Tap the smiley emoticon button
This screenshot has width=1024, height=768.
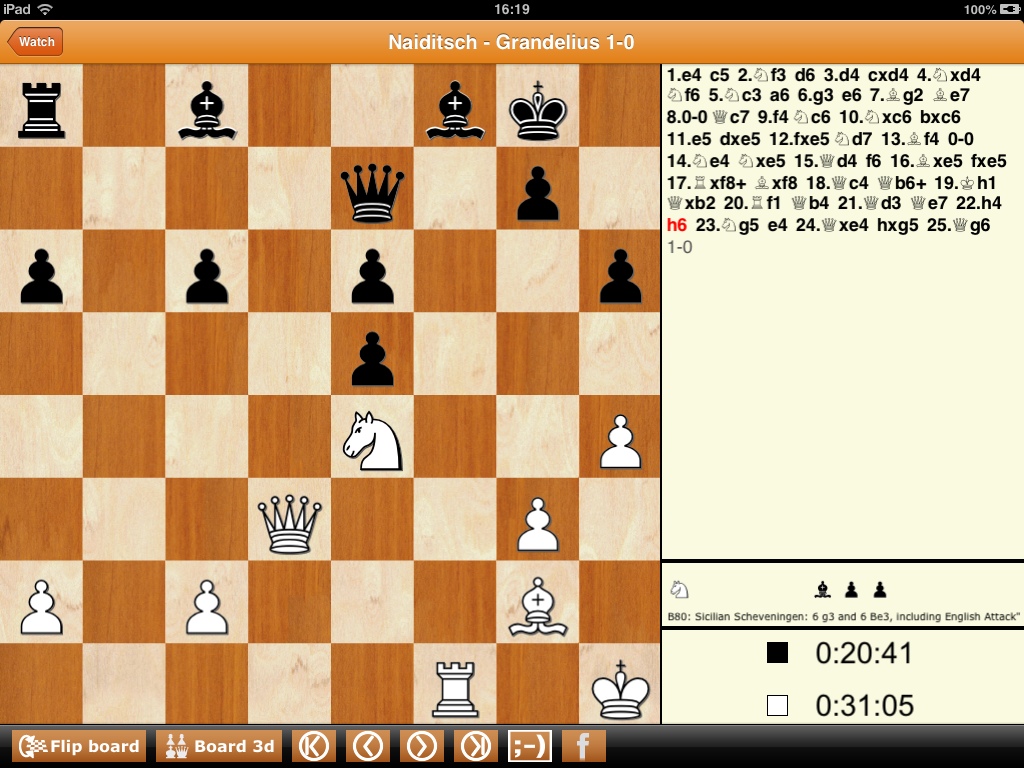[529, 746]
